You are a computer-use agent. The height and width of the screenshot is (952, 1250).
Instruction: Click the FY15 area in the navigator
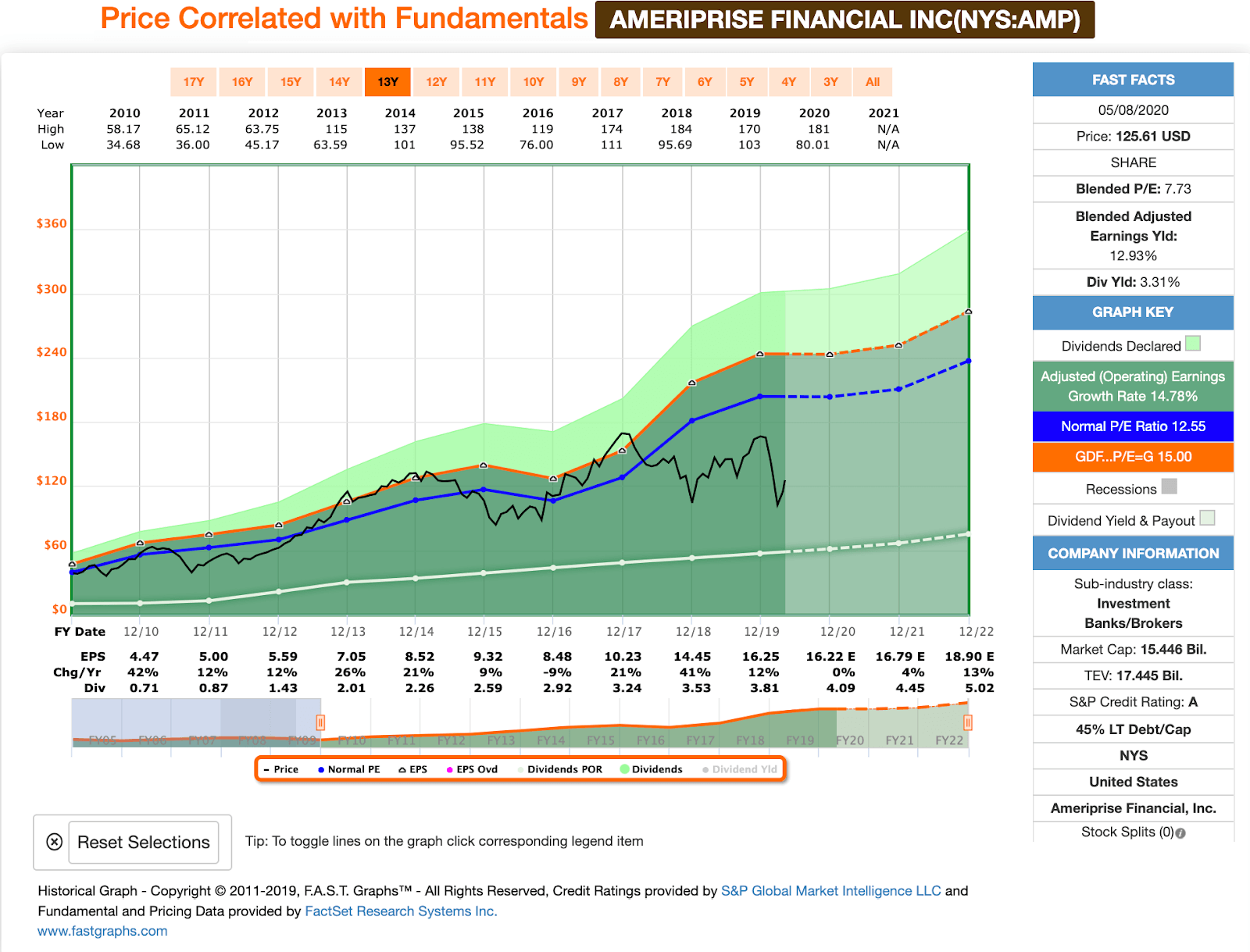tap(601, 740)
